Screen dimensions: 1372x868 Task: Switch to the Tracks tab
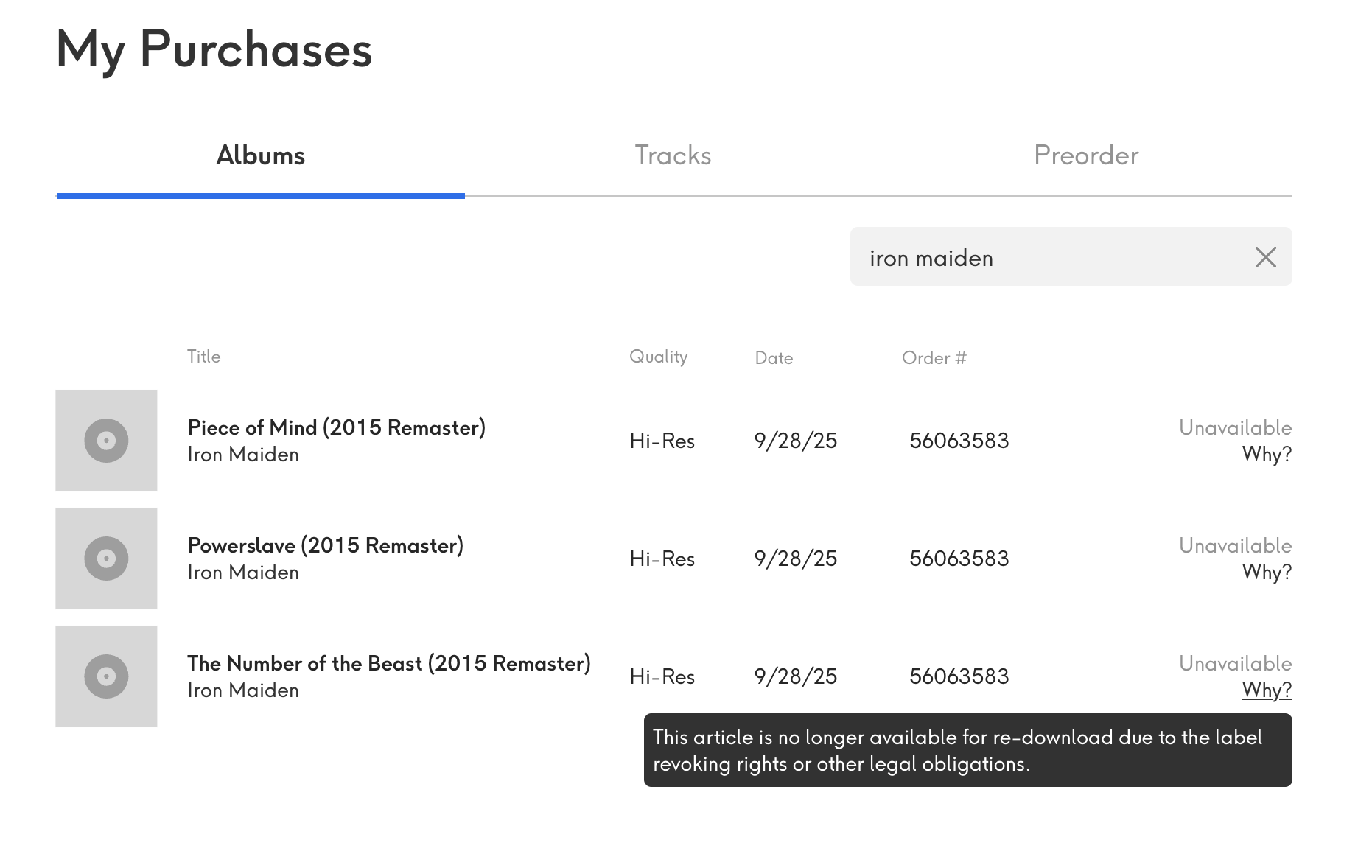click(673, 155)
